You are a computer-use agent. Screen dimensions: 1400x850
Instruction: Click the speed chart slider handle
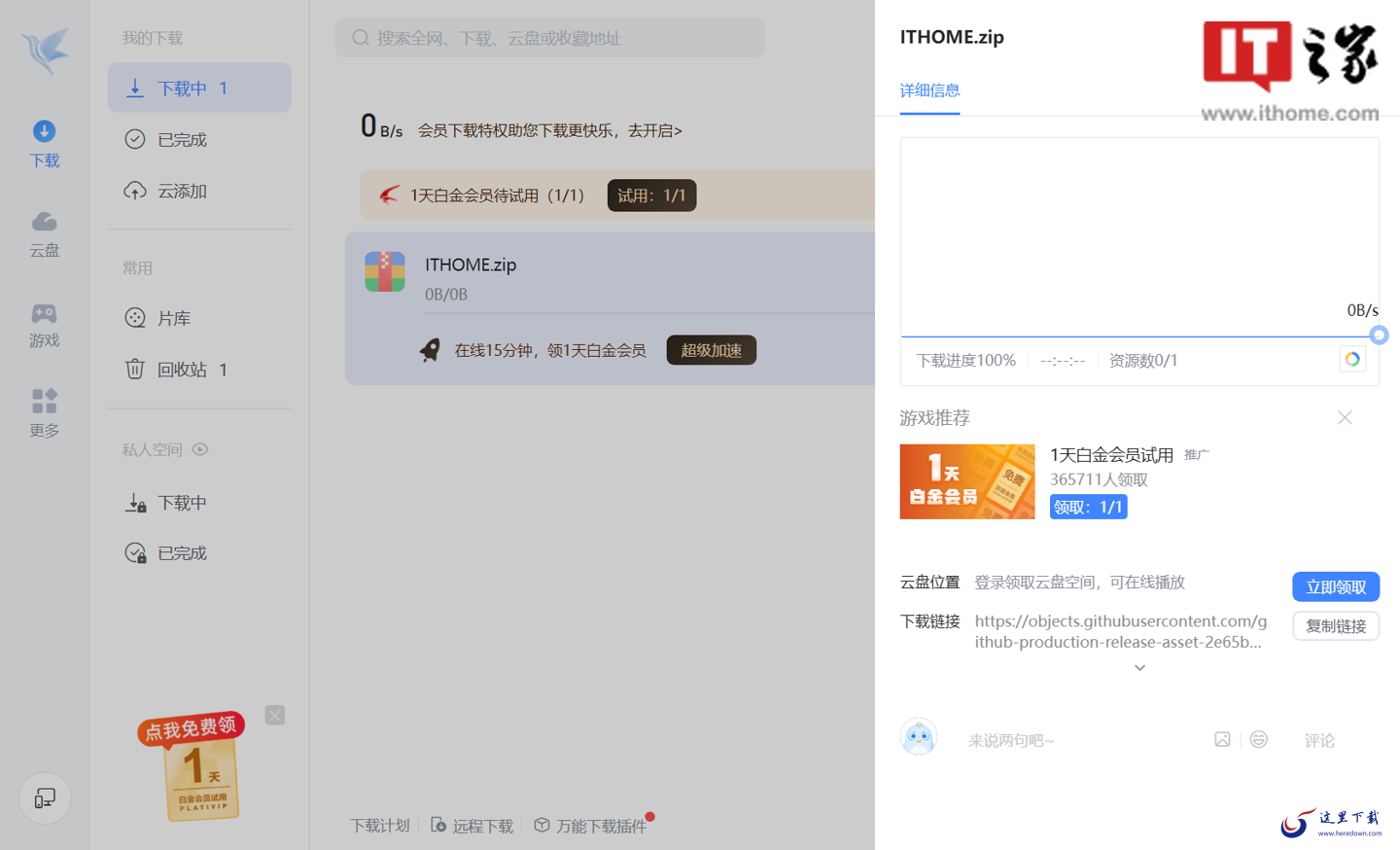[1379, 336]
